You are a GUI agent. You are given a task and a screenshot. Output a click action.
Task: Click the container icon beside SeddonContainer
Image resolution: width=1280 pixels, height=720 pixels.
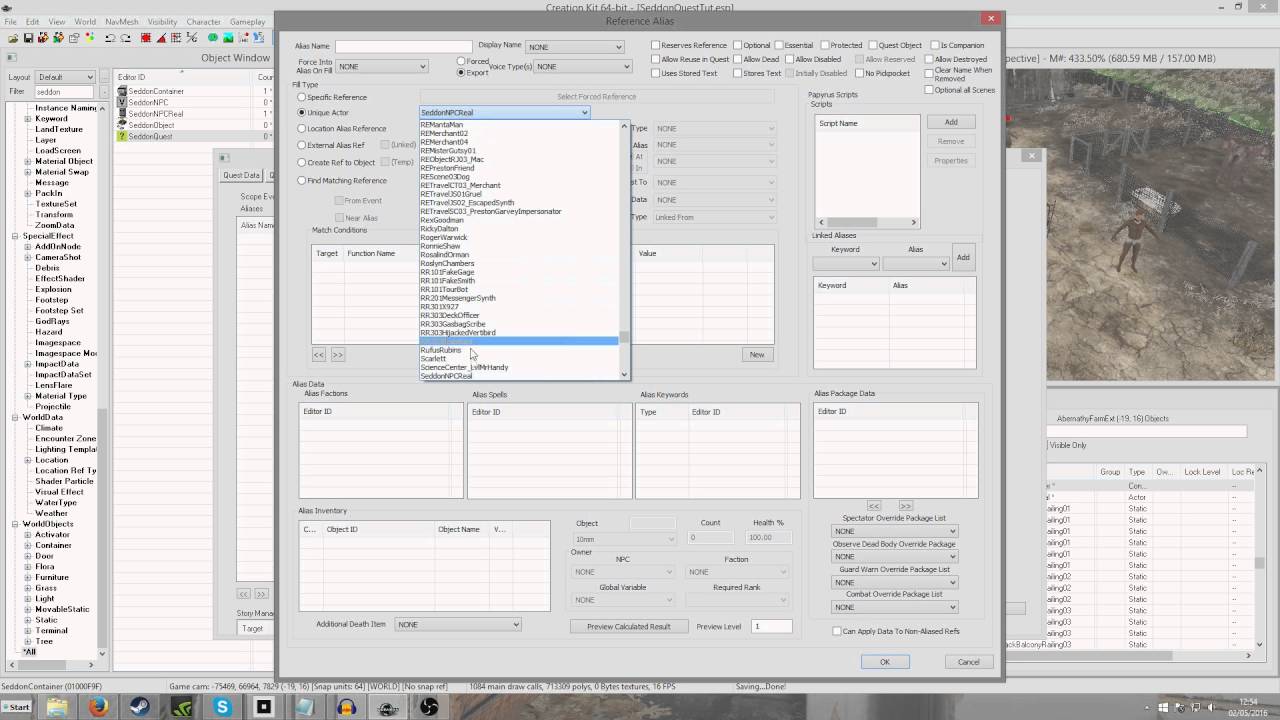click(x=122, y=91)
